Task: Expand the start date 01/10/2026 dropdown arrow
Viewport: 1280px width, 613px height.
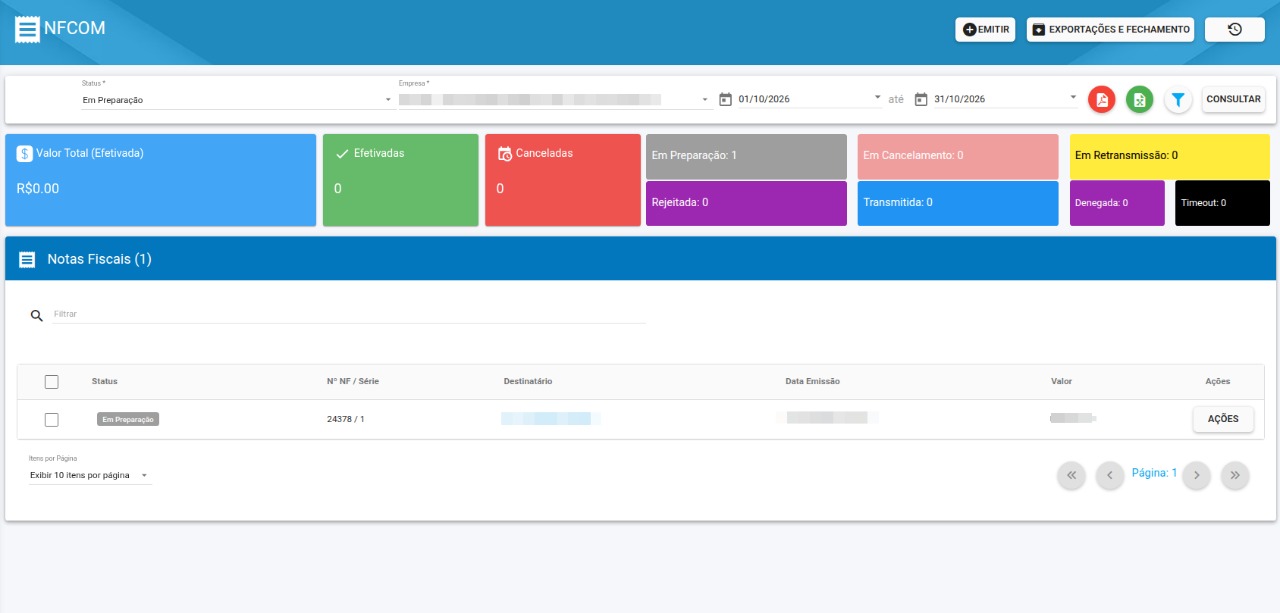Action: (878, 97)
